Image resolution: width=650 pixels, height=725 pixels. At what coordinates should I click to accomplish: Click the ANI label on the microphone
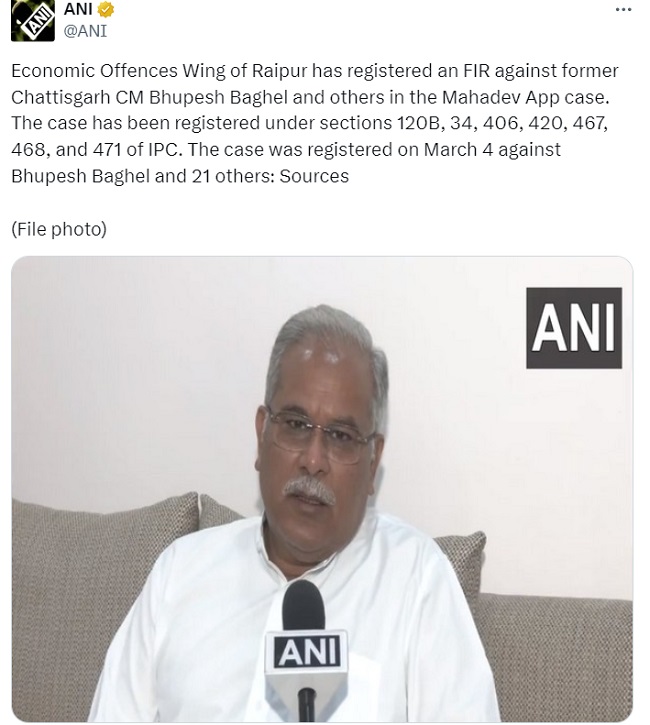tap(307, 652)
